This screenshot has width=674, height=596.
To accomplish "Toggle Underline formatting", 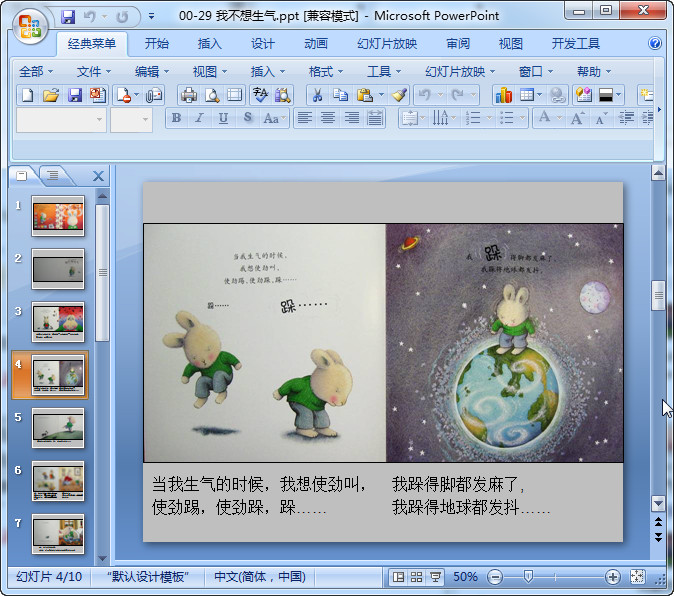I will click(223, 118).
